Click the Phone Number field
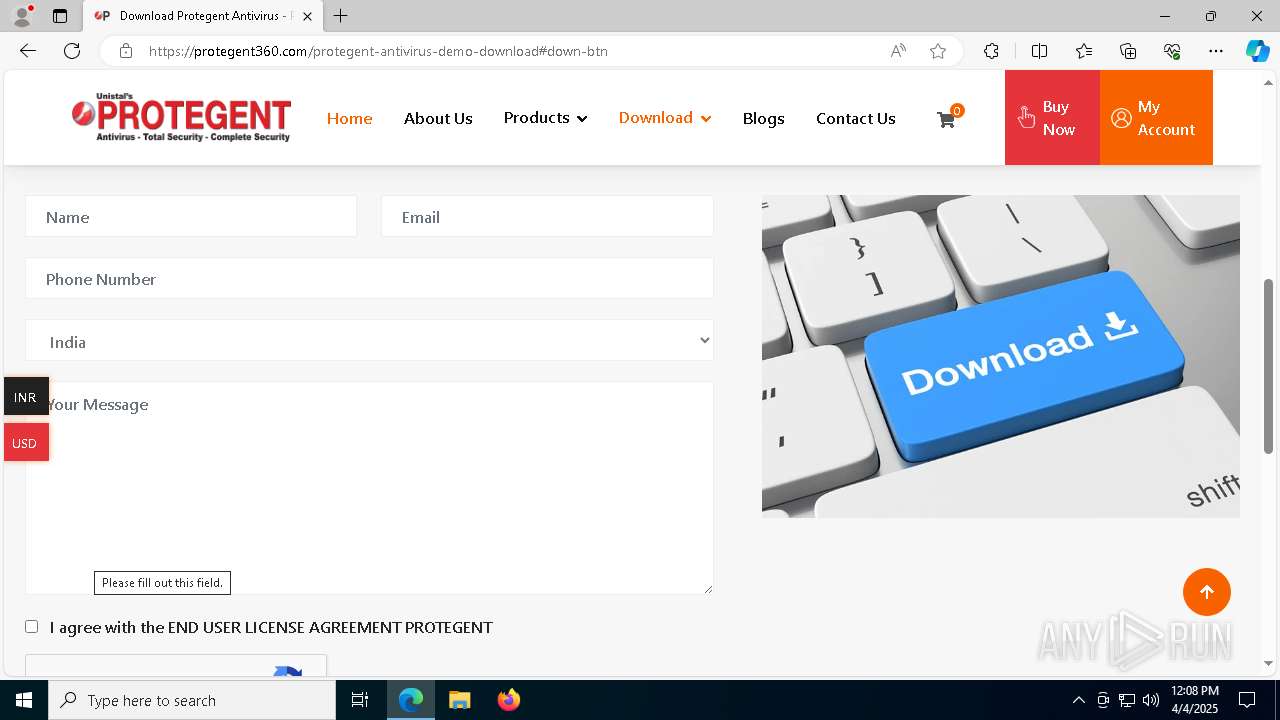1280x720 pixels. coord(369,278)
